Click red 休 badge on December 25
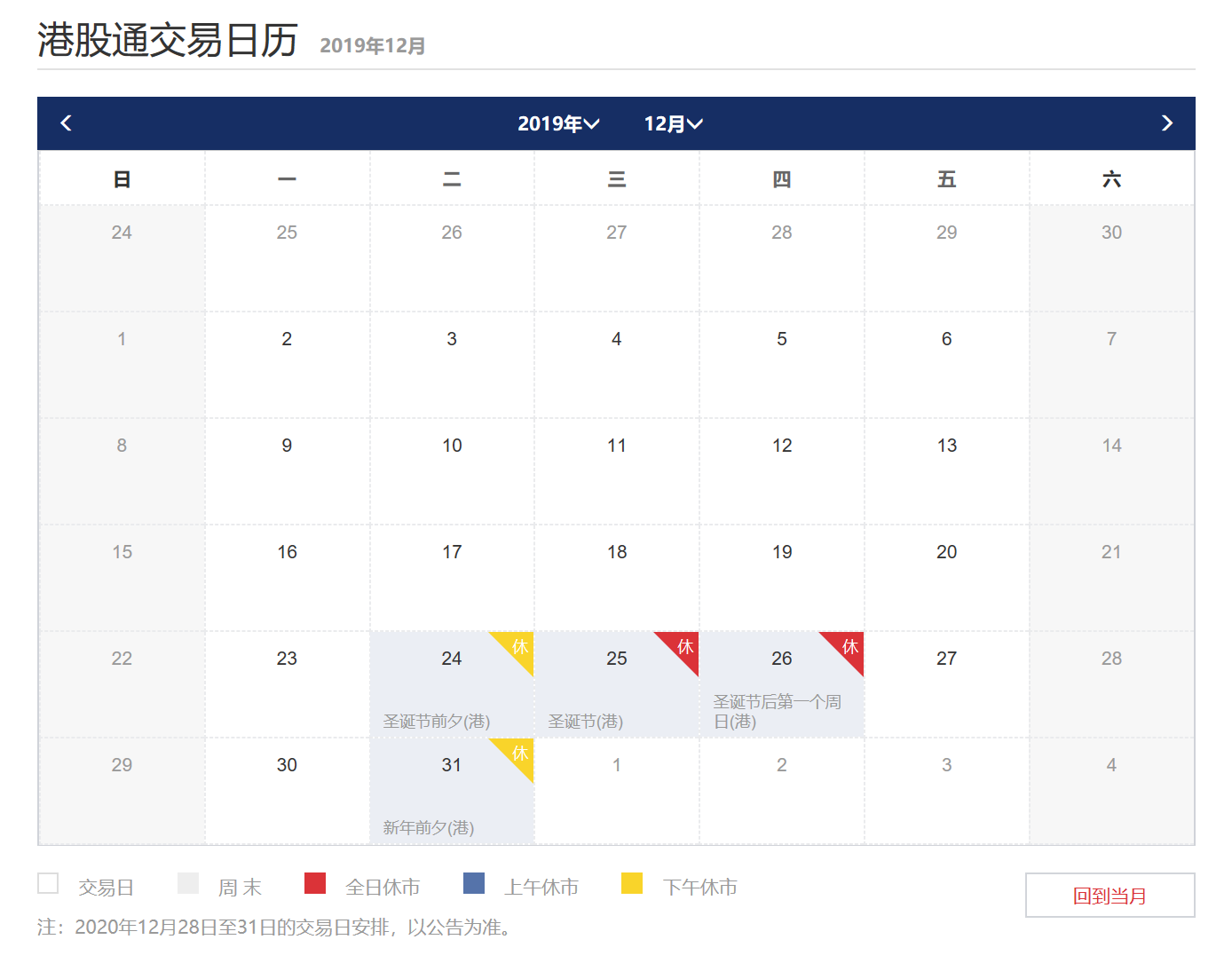 [684, 647]
